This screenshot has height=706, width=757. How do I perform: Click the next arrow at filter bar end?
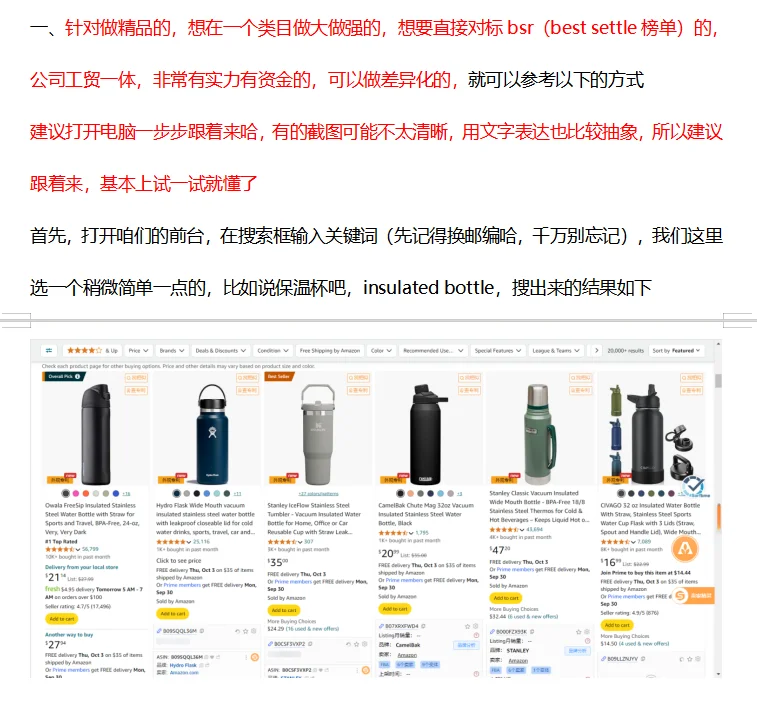597,351
